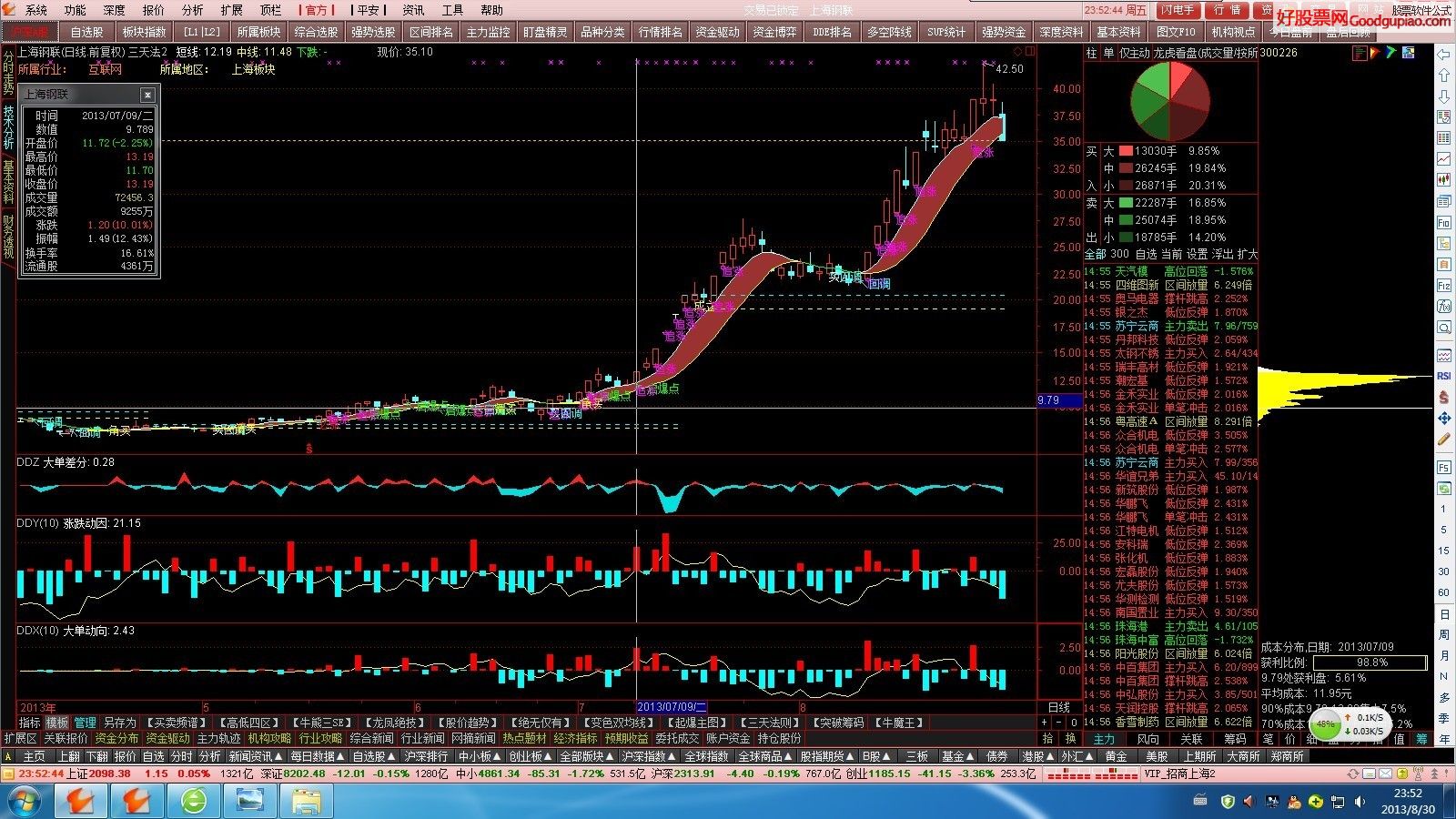Viewport: 1456px width, 819px height.
Task: Expand the 沪深指数▲ menu
Action: [x=650, y=756]
